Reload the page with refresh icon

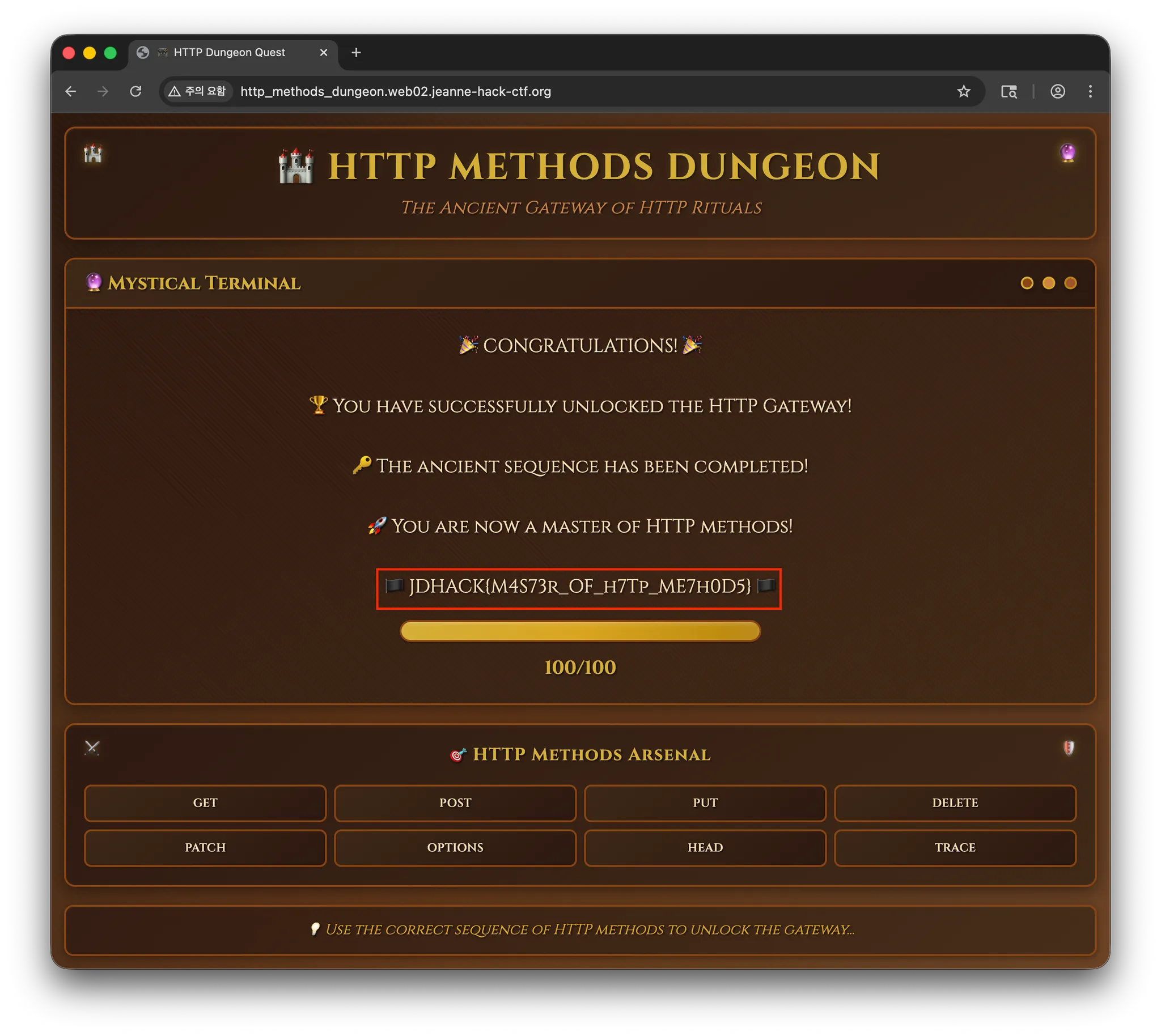pyautogui.click(x=135, y=91)
